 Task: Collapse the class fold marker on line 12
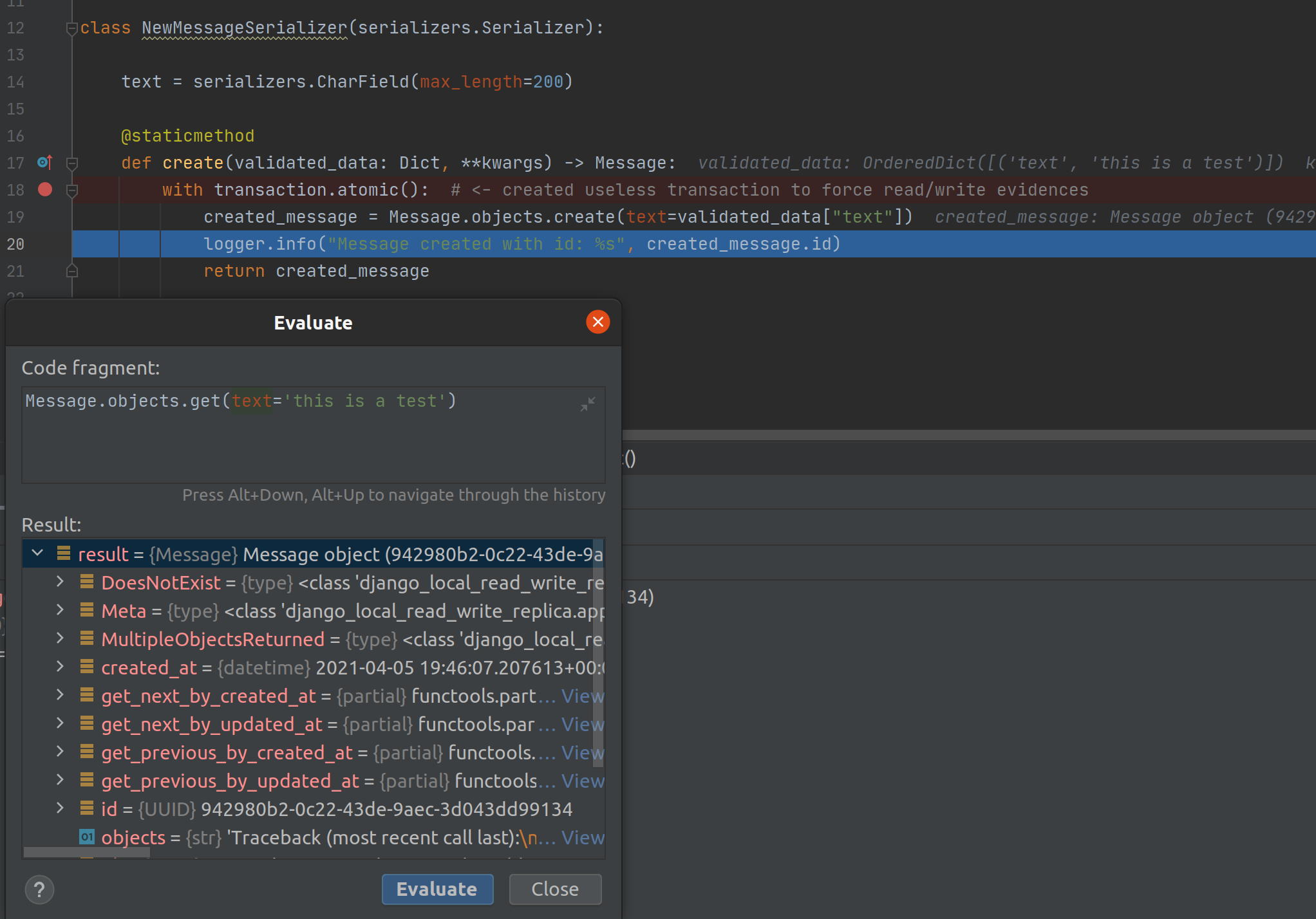coord(72,28)
